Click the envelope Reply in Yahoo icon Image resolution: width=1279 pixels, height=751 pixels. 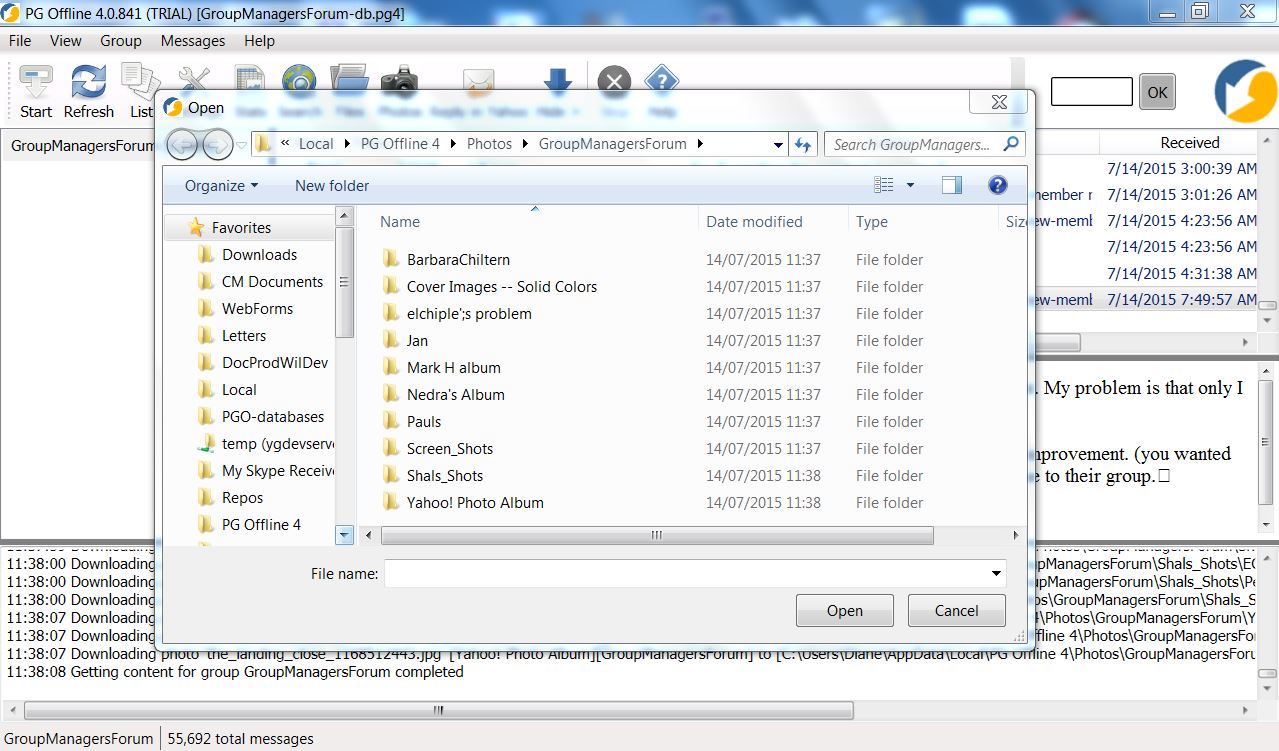click(479, 81)
